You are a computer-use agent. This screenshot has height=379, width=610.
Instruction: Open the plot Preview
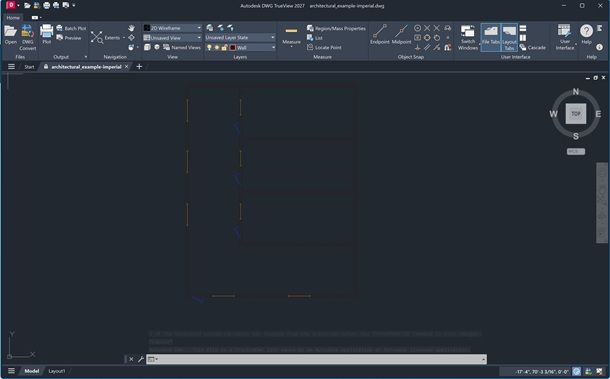click(69, 38)
